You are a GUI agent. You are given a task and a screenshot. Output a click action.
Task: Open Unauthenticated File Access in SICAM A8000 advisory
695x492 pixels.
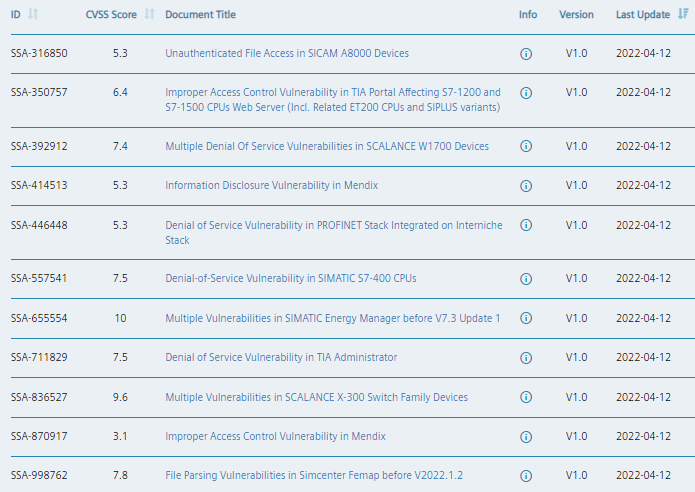(287, 53)
